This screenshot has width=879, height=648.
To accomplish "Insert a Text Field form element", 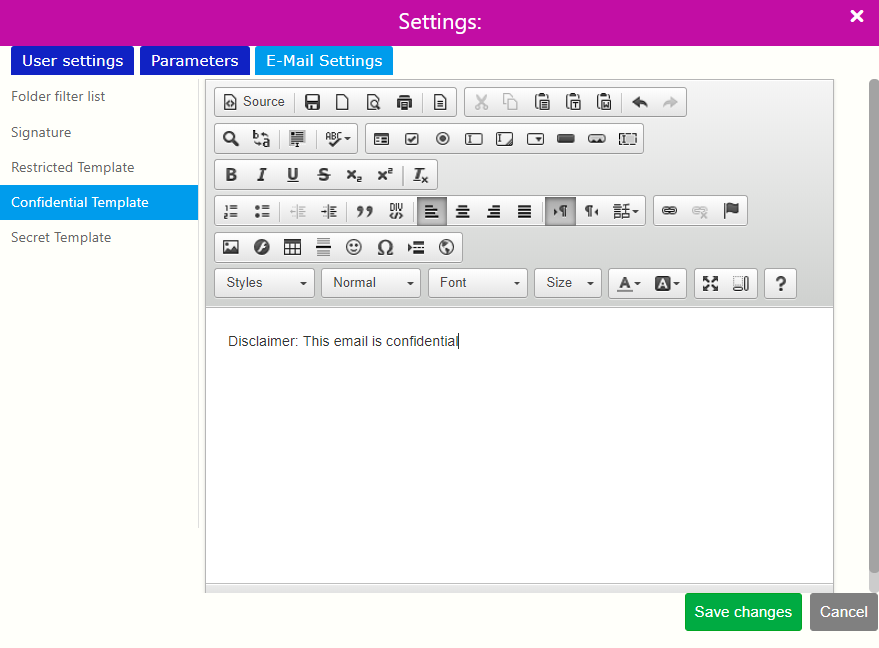I will click(474, 138).
